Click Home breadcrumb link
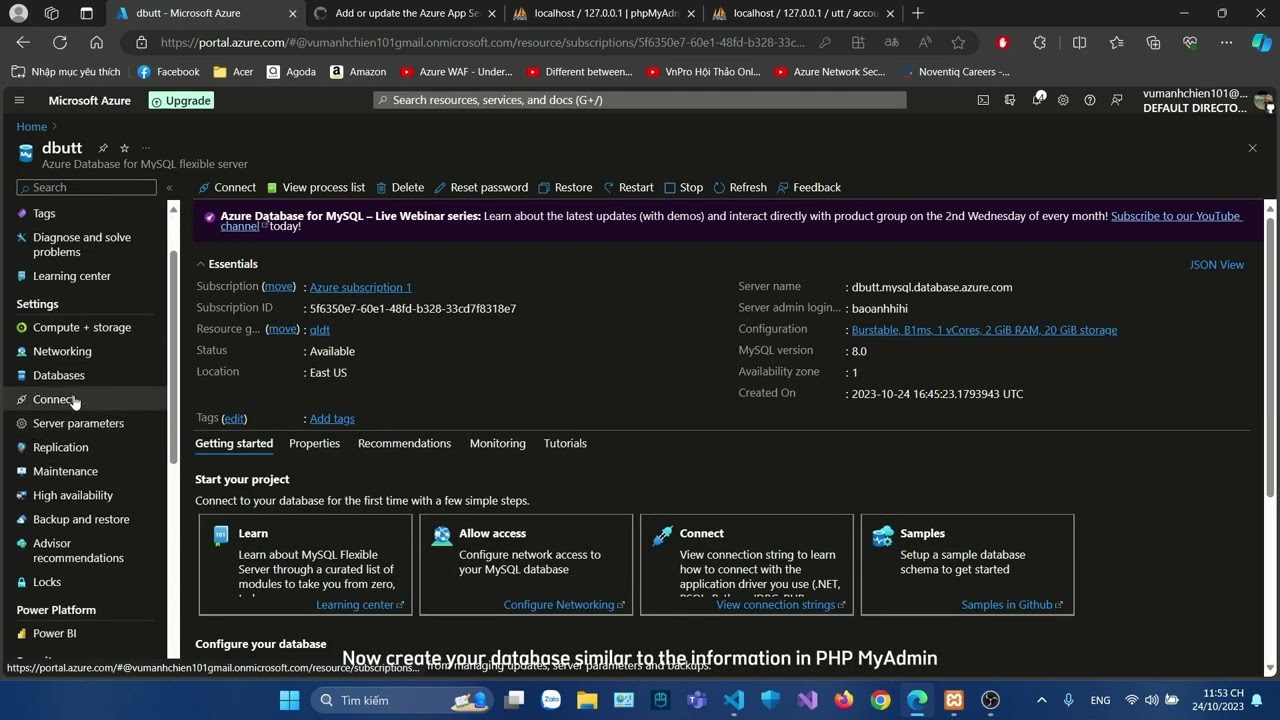This screenshot has height=720, width=1280. pyautogui.click(x=31, y=127)
